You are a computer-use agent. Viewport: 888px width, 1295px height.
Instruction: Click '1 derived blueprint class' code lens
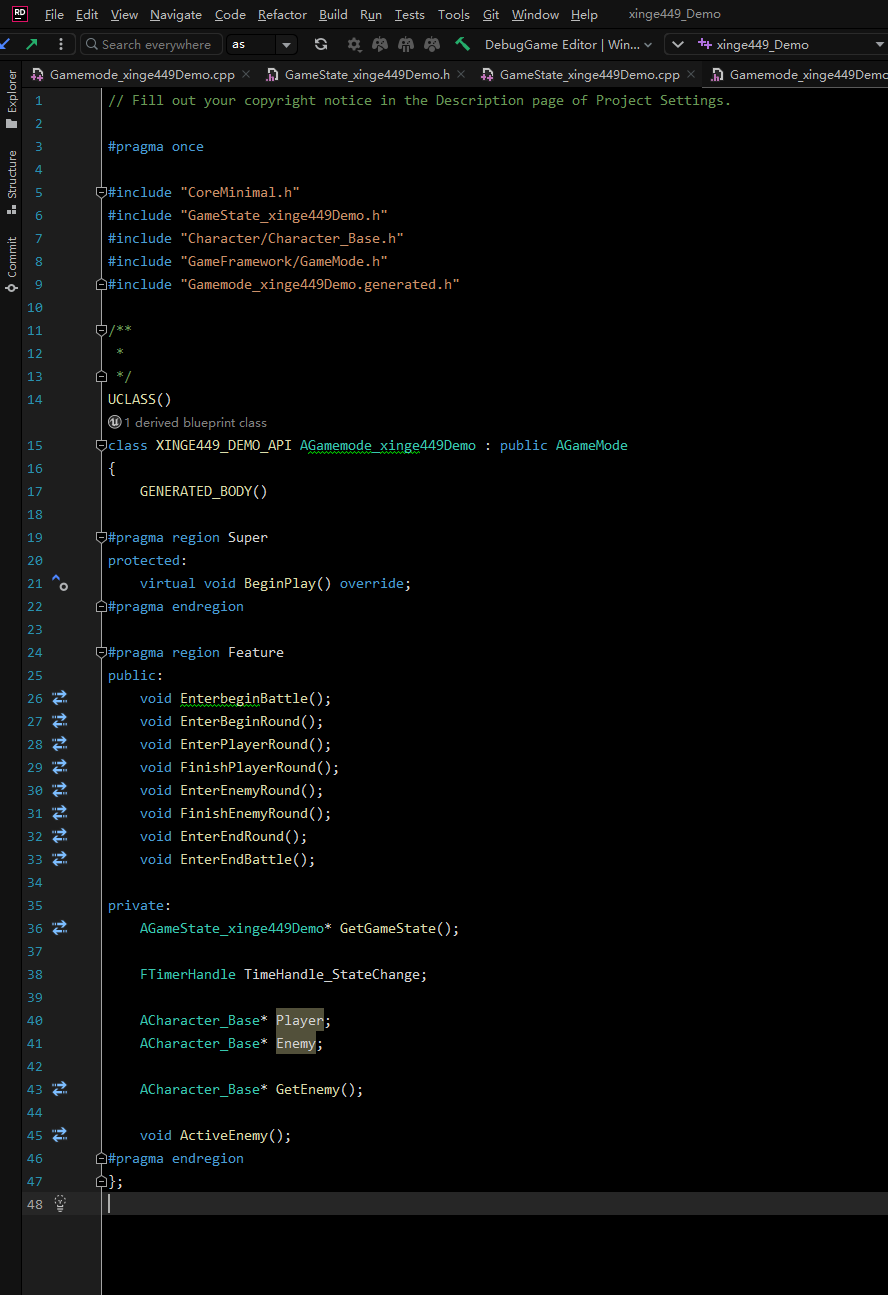tap(195, 422)
